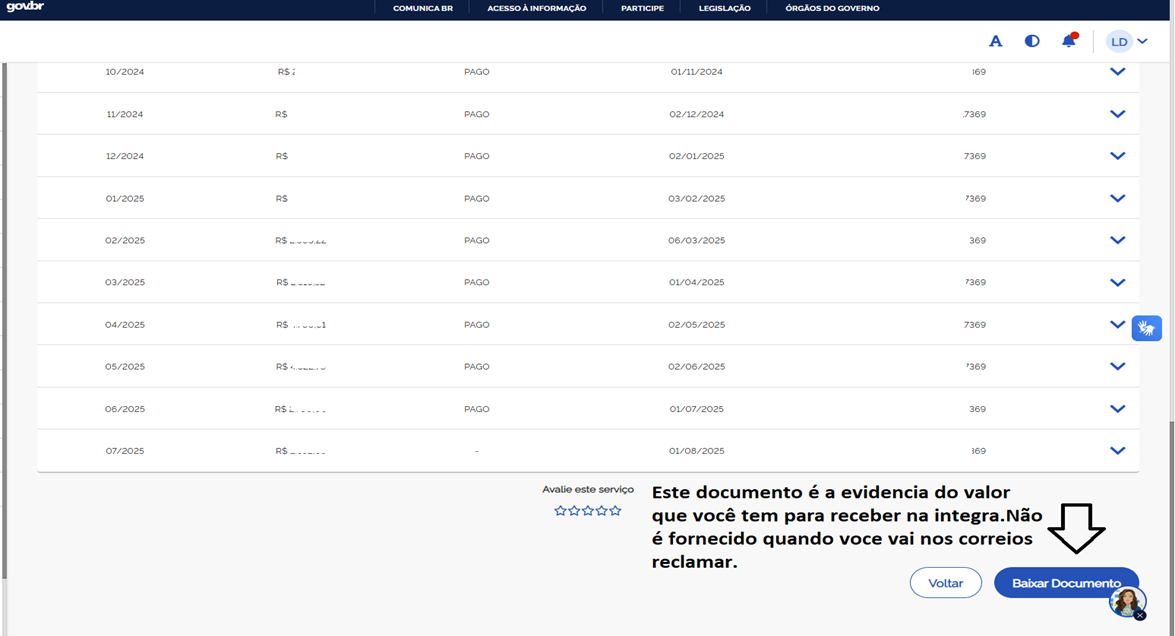Expand the 03/2025 row details
1175x636 pixels.
click(1117, 282)
